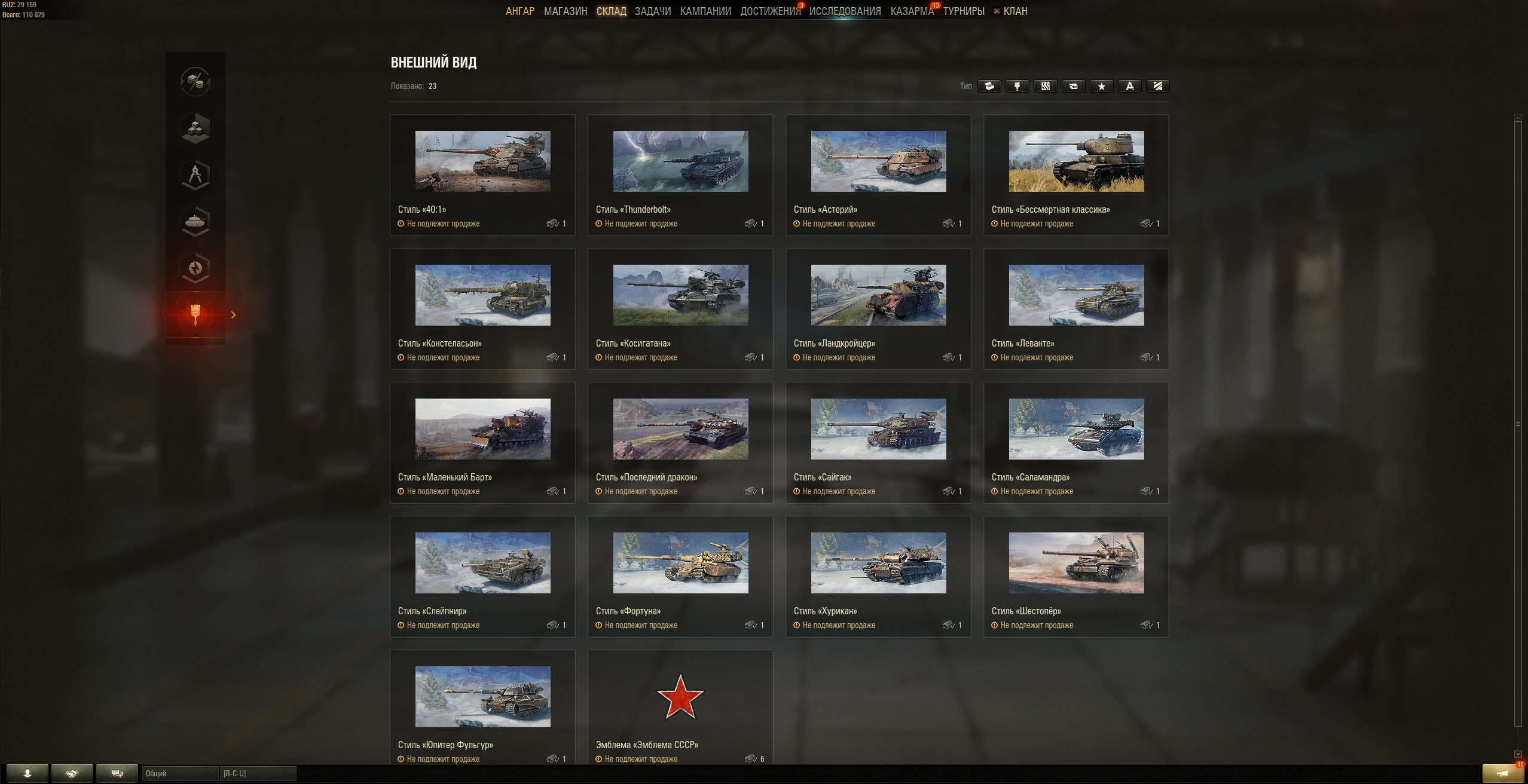Select the Стиль «Юпитер Фульгур» thumbnail

tap(483, 697)
